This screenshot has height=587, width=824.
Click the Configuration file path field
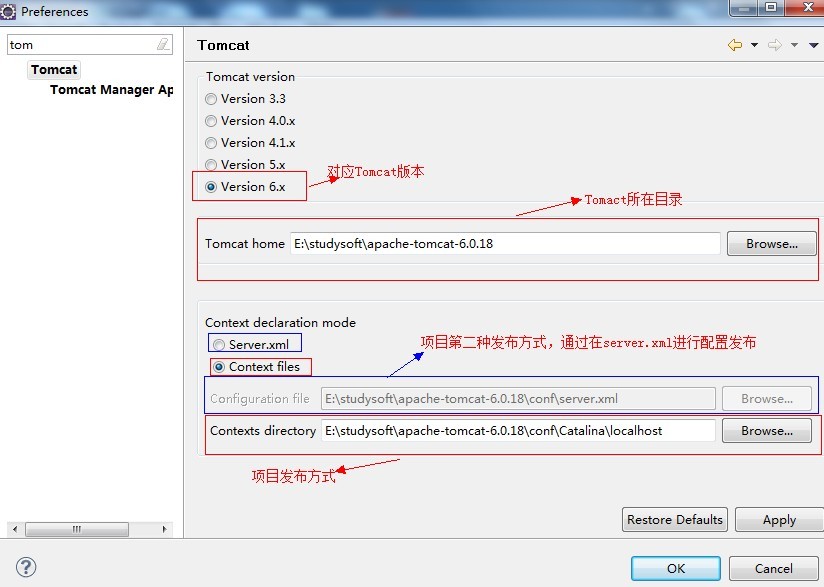click(x=518, y=399)
